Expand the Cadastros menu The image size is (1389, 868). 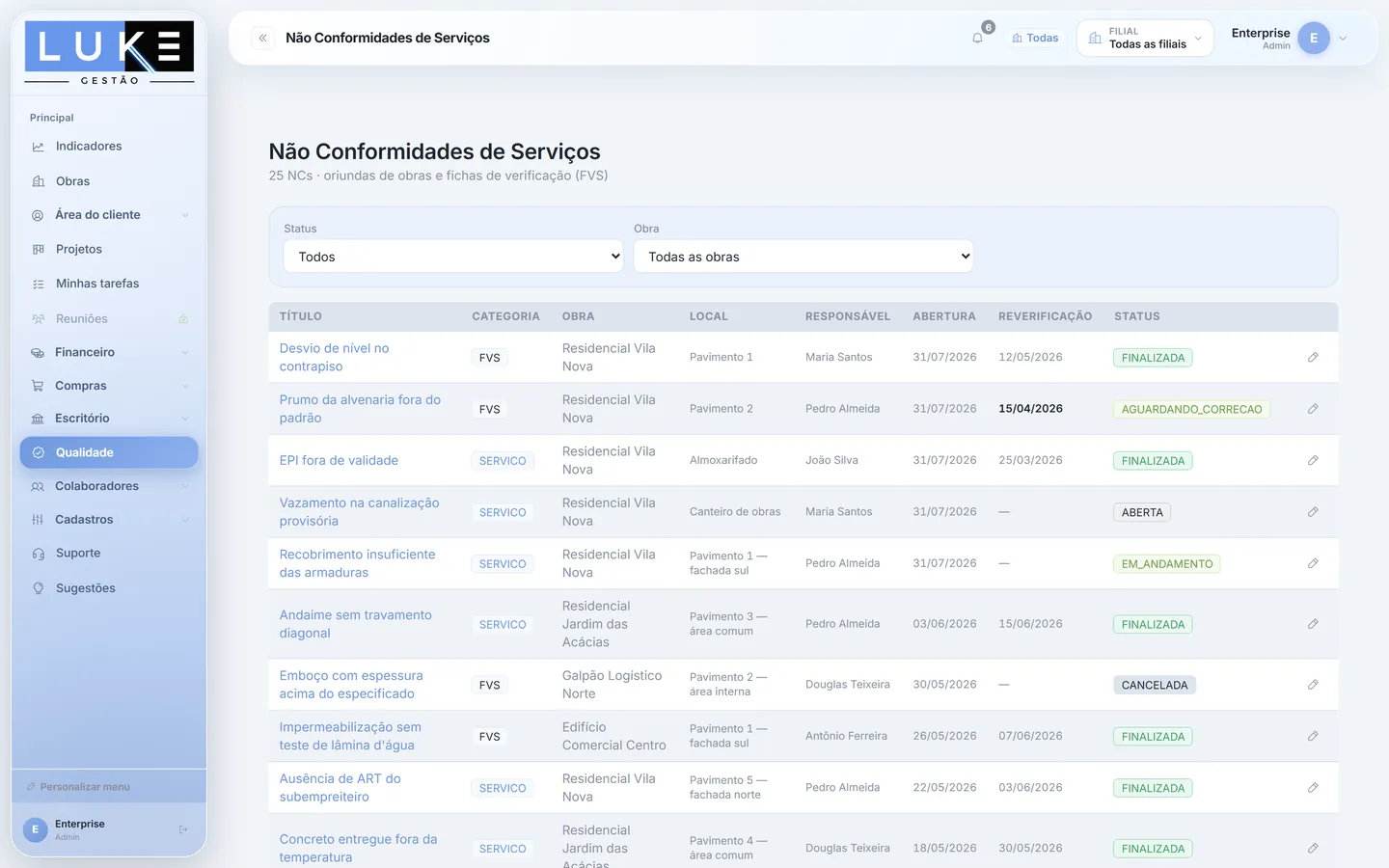(x=109, y=520)
